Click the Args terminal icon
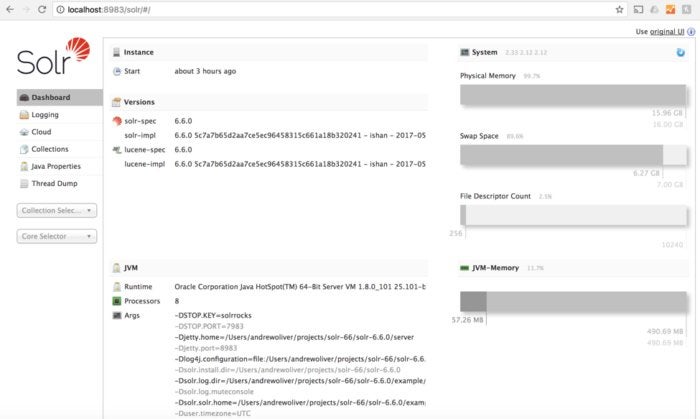The height and width of the screenshot is (419, 700). [117, 315]
